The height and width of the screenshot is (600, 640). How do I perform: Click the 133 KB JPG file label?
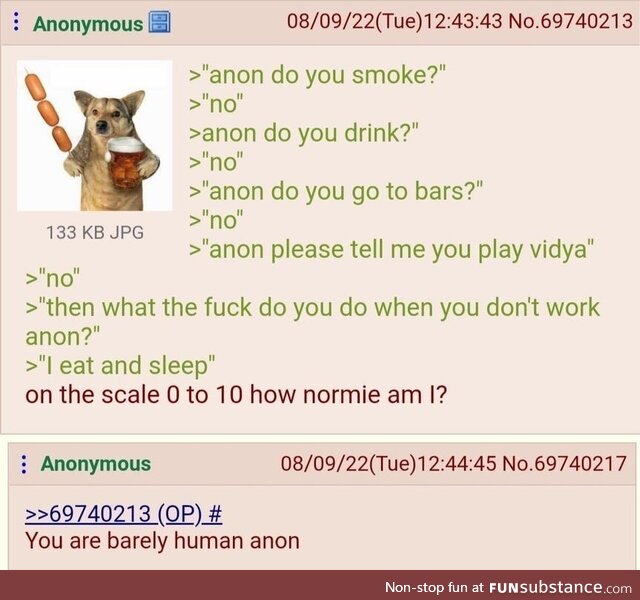coord(95,233)
